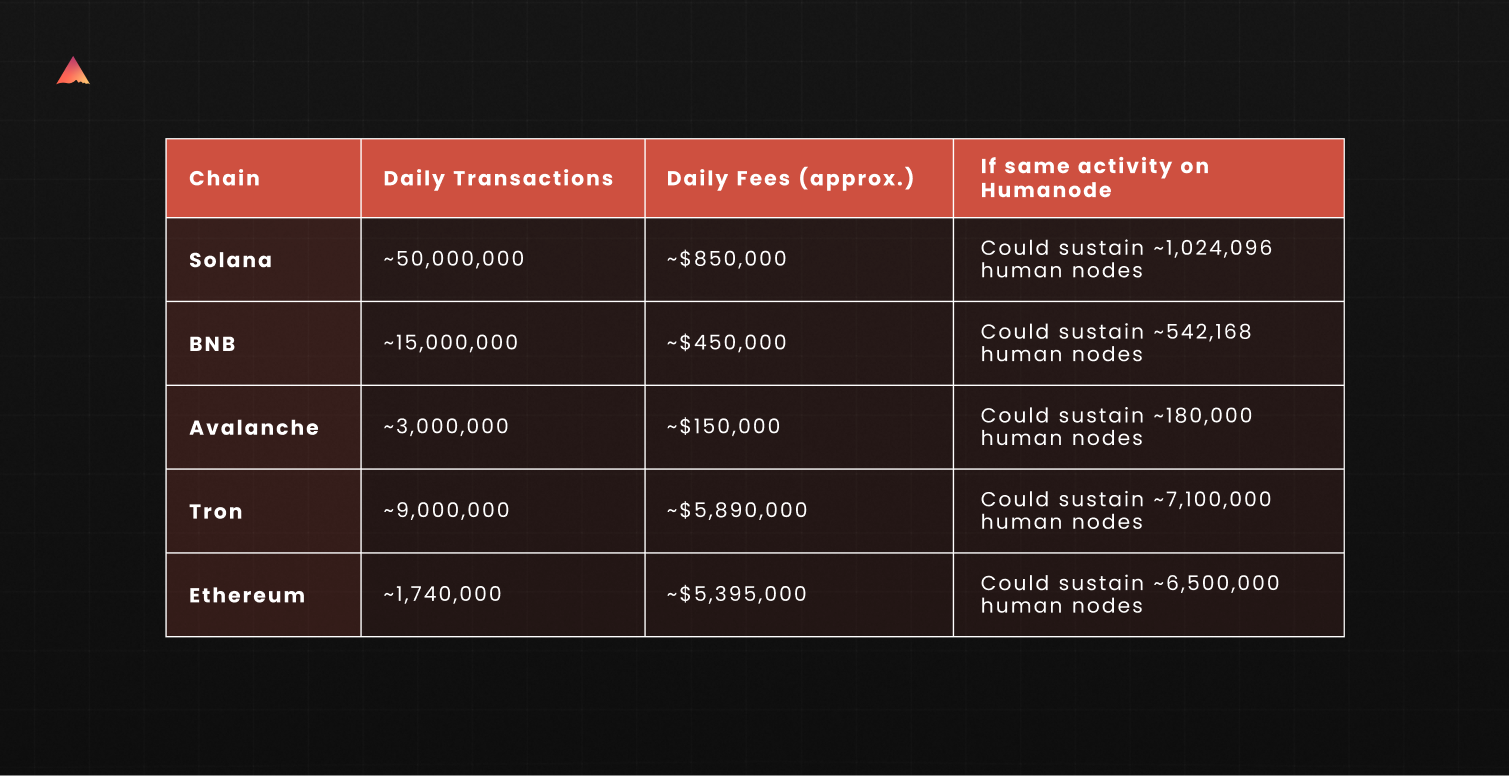Click Ethereum's ~$5,395,000 fees value
This screenshot has height=776, width=1510.
737,594
